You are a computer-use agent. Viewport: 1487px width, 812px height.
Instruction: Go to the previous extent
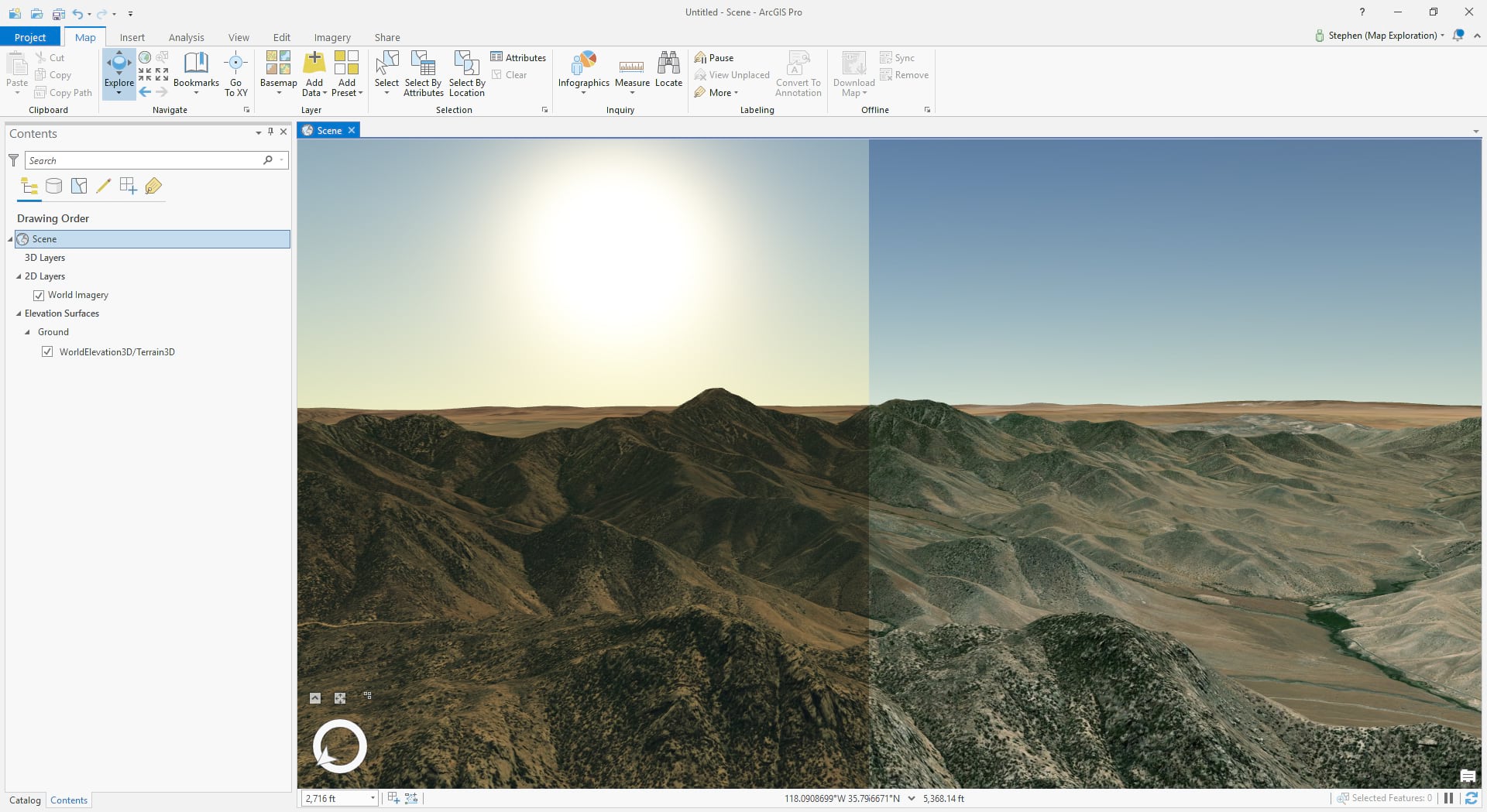(145, 92)
